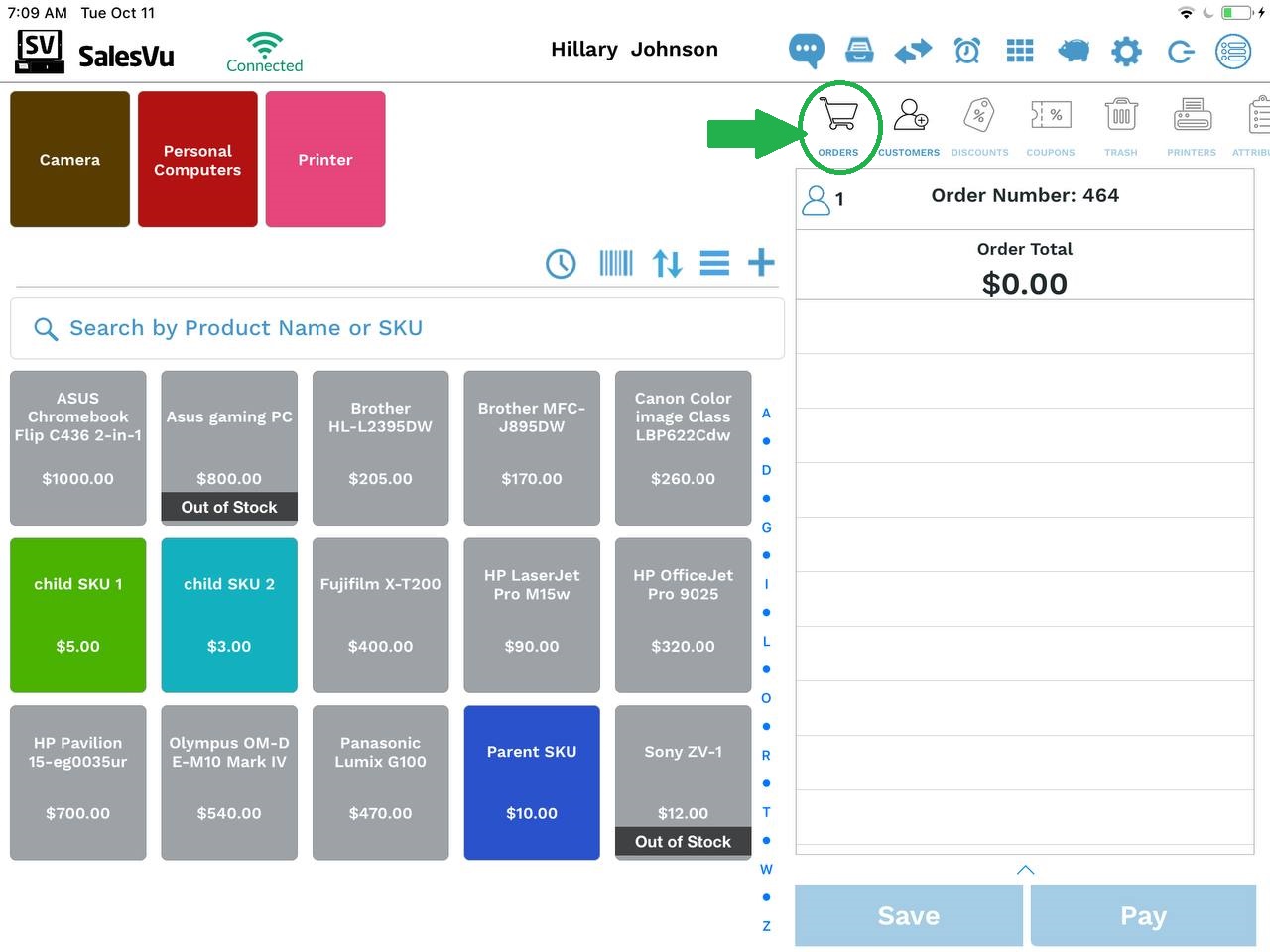Focus the product name or SKU search field

coord(397,328)
